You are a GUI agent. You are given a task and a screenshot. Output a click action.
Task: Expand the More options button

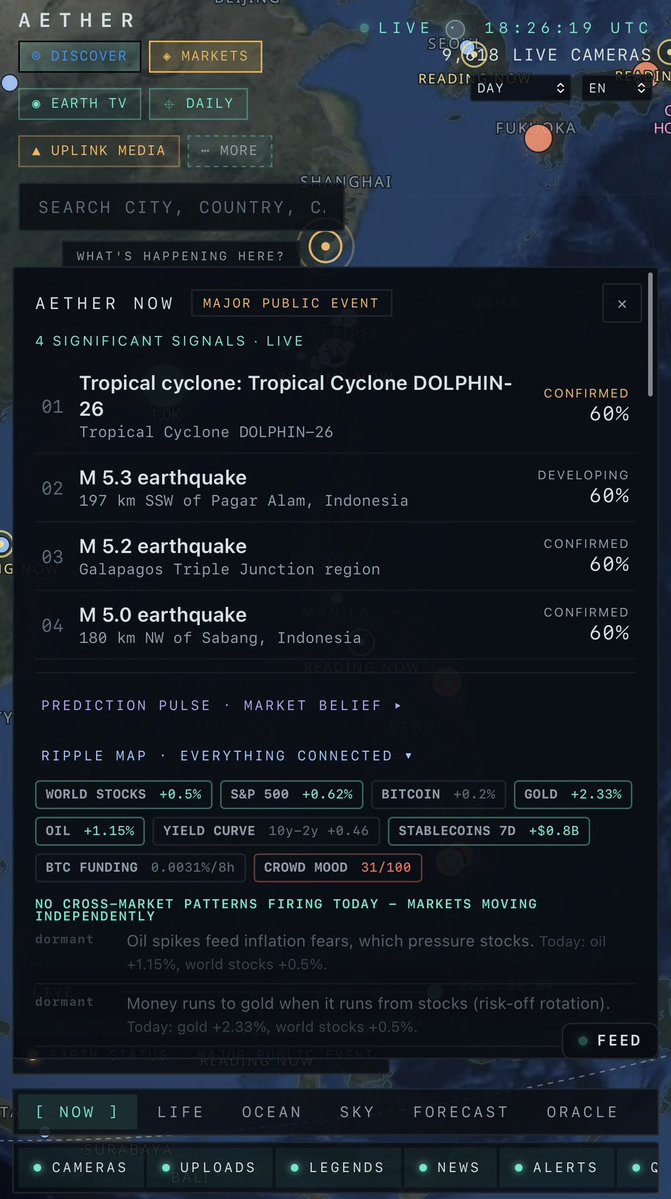229,151
